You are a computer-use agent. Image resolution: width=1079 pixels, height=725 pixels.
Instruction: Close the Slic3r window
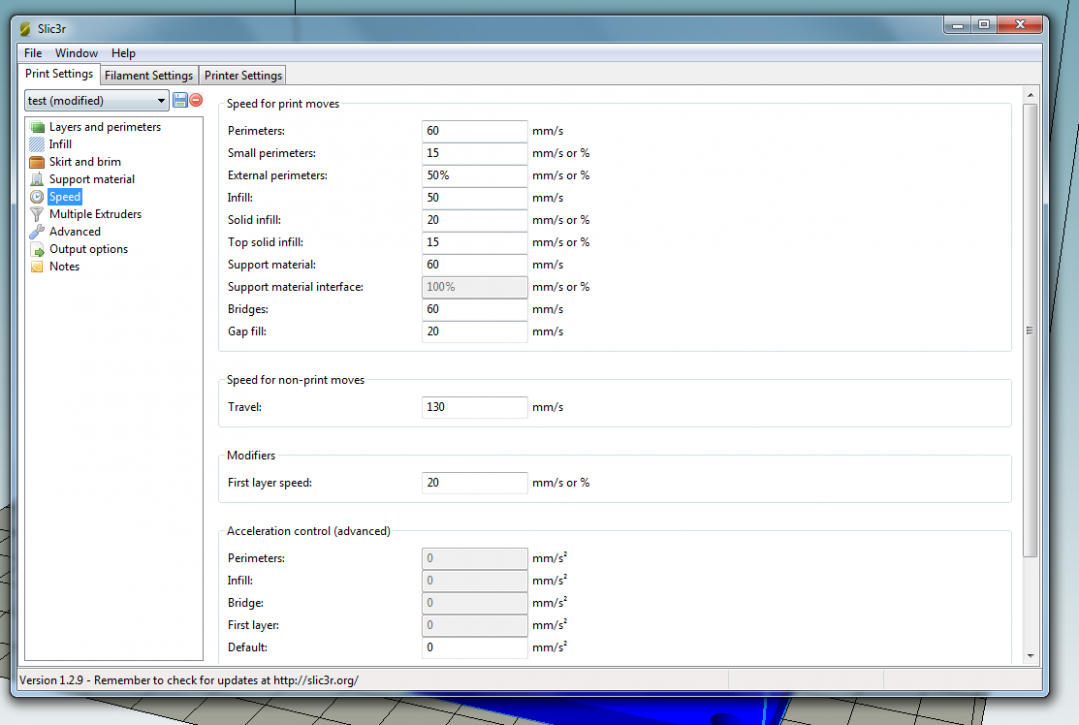pos(1020,25)
